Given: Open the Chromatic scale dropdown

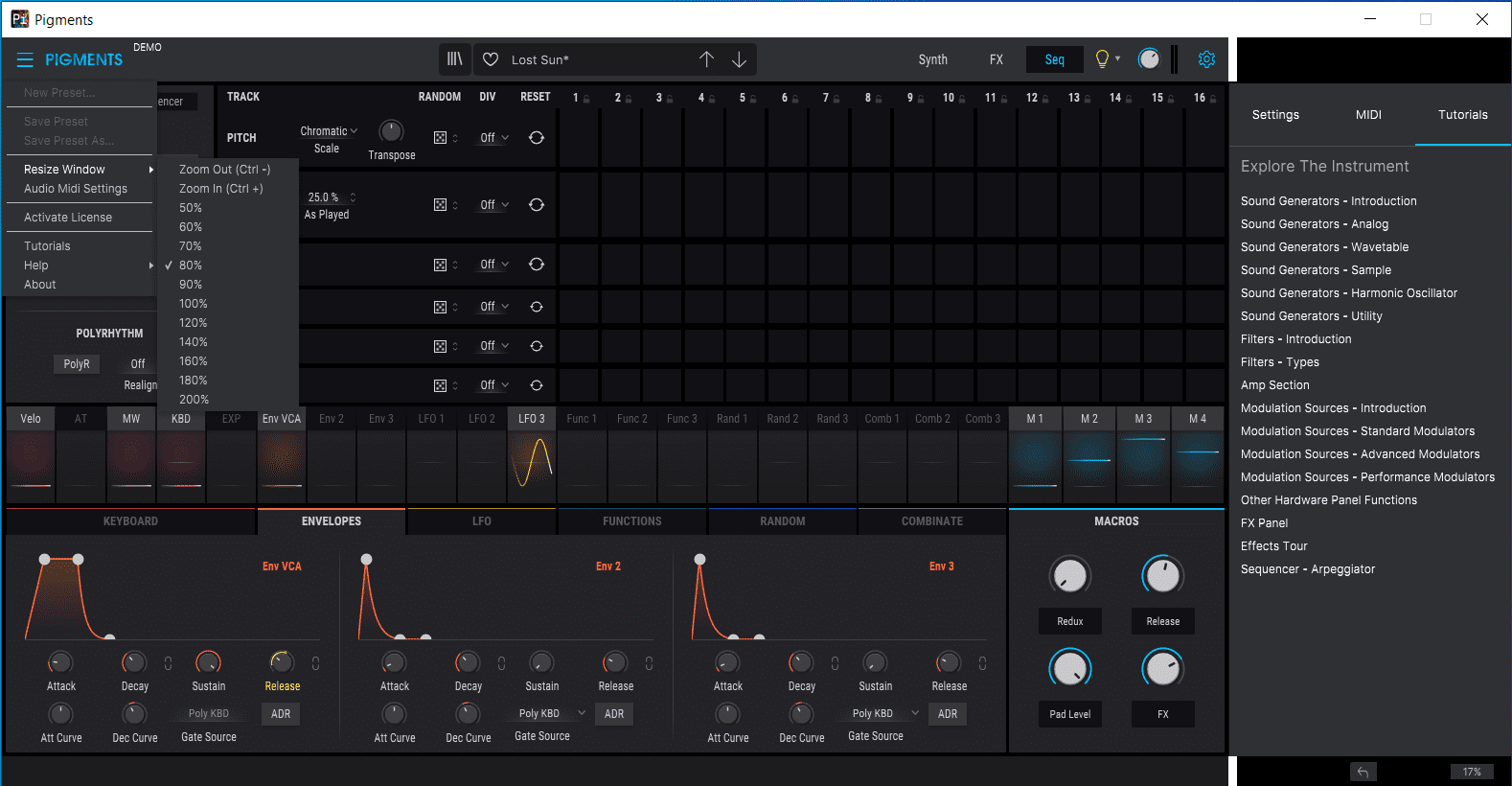Looking at the screenshot, I should pos(328,131).
